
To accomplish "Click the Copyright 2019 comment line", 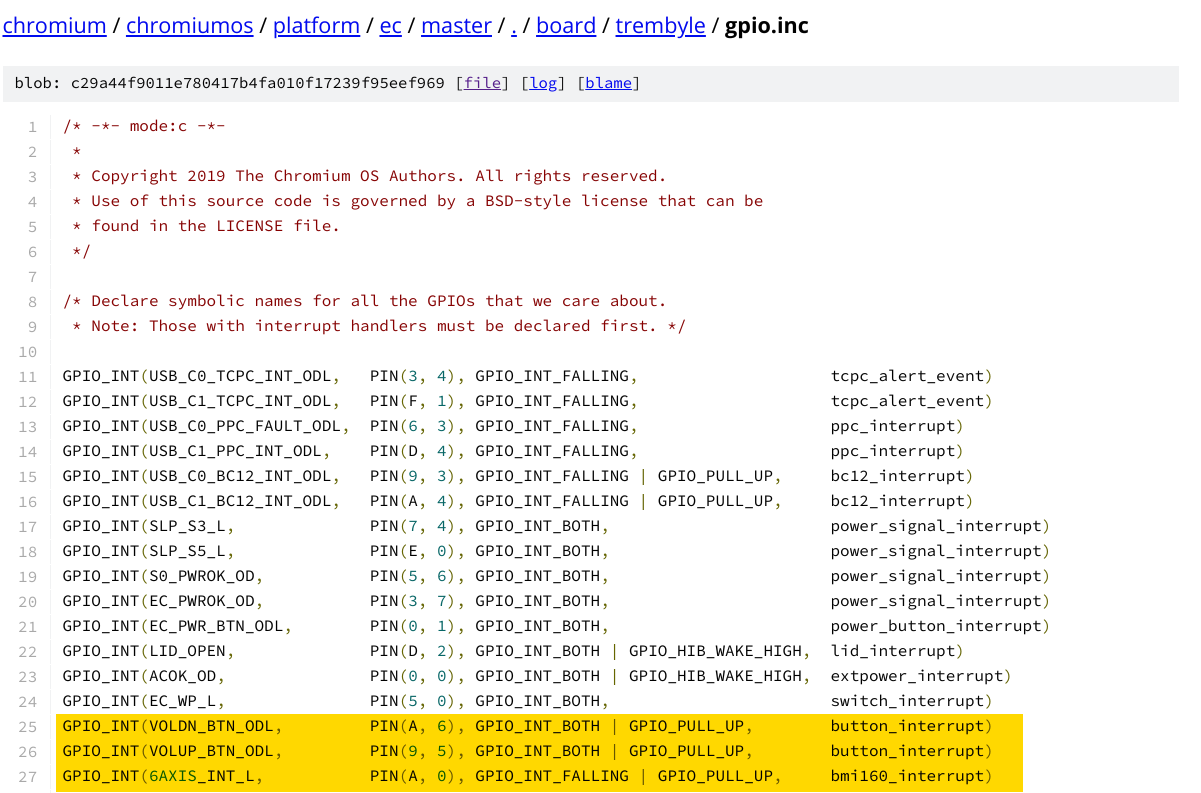I will click(x=369, y=176).
